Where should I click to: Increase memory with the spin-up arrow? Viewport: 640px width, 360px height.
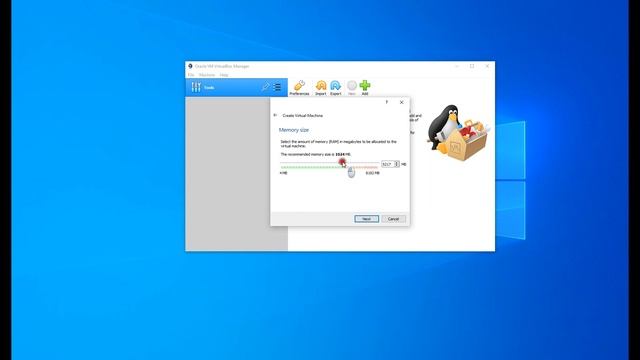(x=397, y=162)
